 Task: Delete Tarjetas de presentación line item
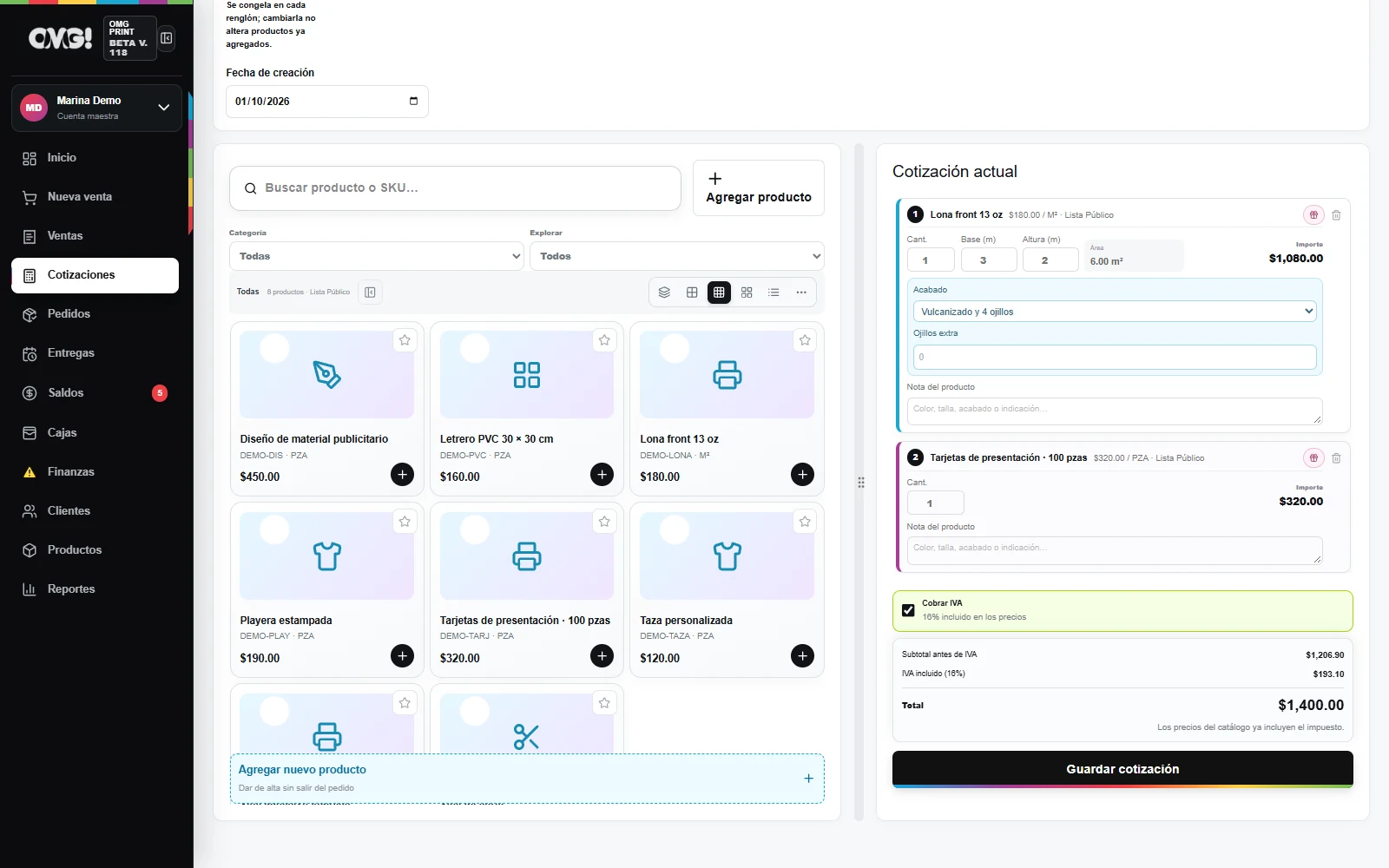pyautogui.click(x=1336, y=458)
